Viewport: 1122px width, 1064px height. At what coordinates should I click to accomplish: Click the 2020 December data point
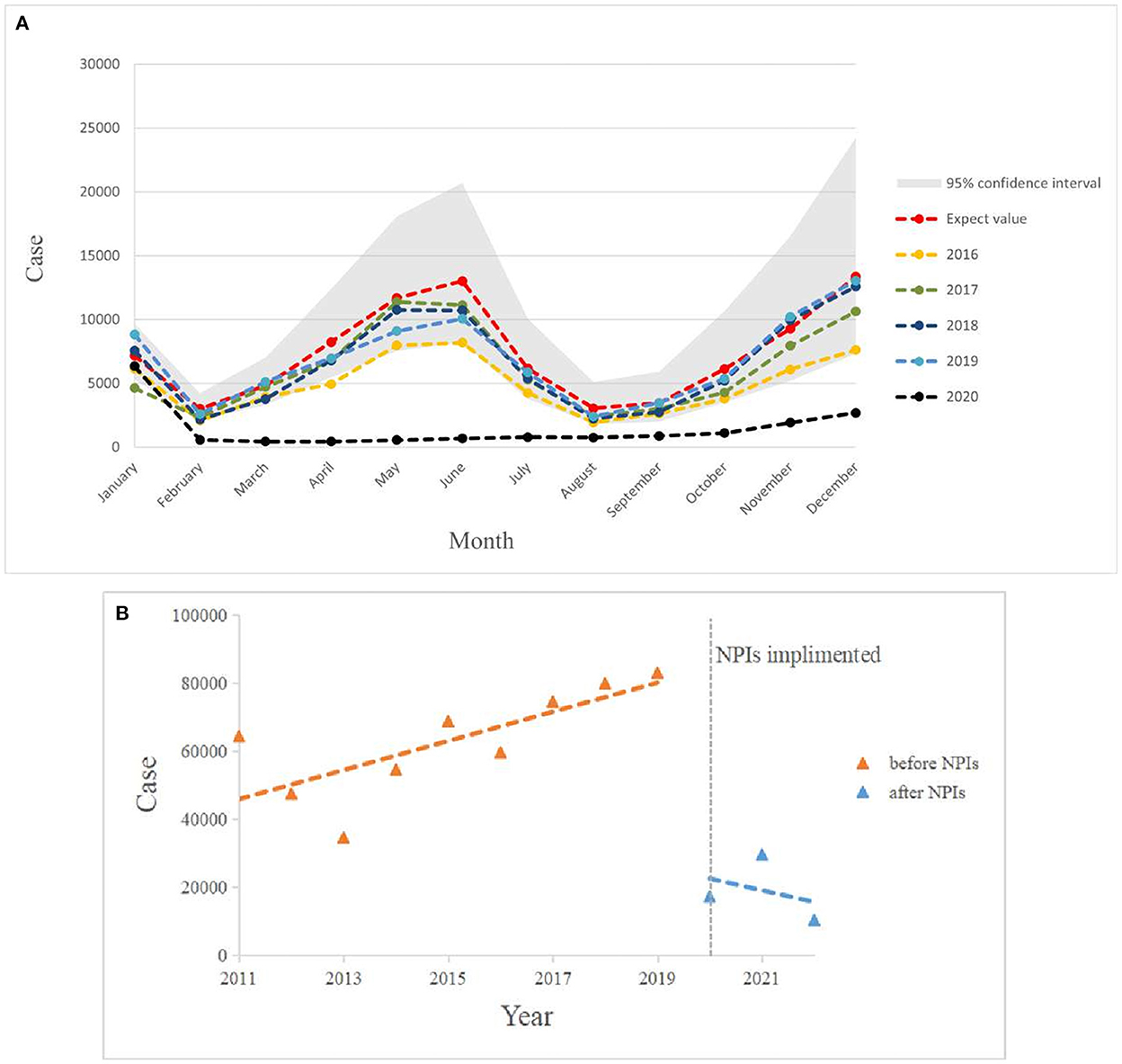(x=855, y=413)
